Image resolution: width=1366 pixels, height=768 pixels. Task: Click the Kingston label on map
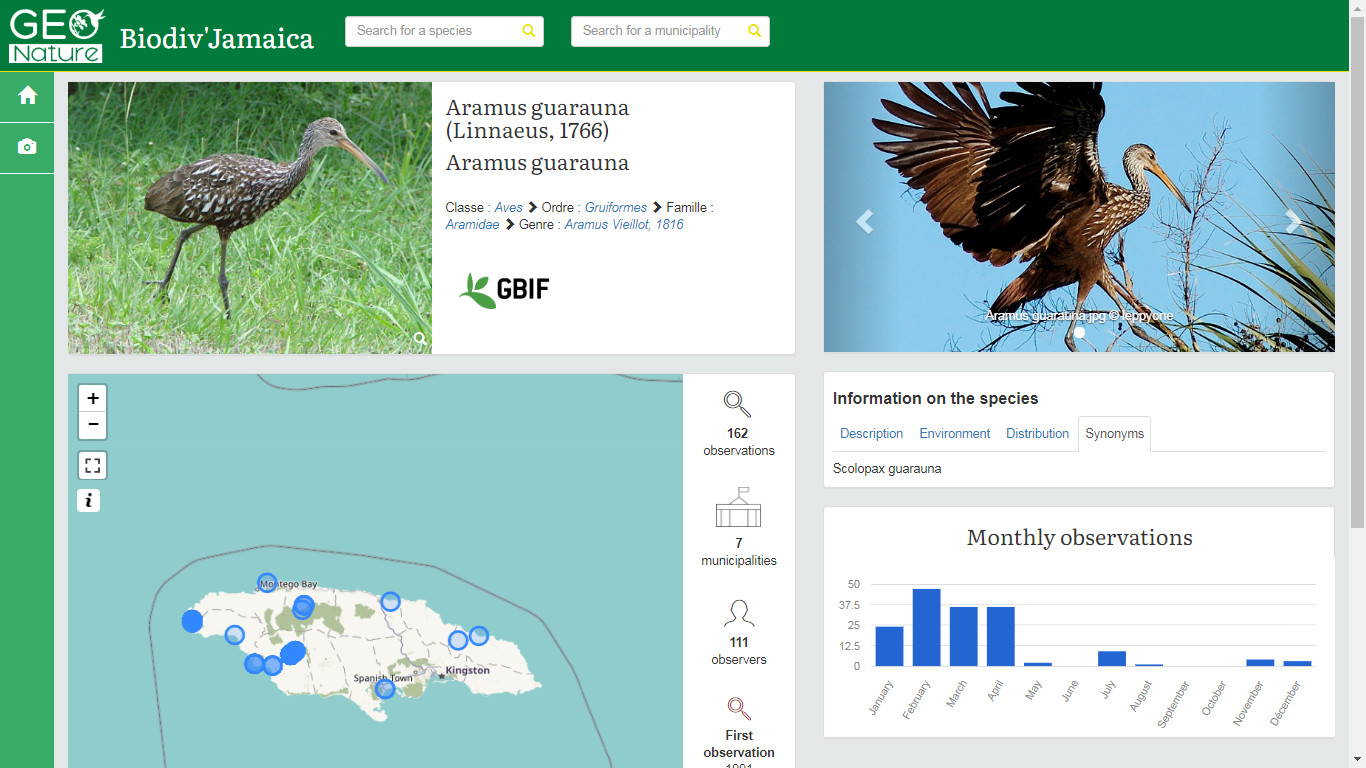[x=468, y=671]
